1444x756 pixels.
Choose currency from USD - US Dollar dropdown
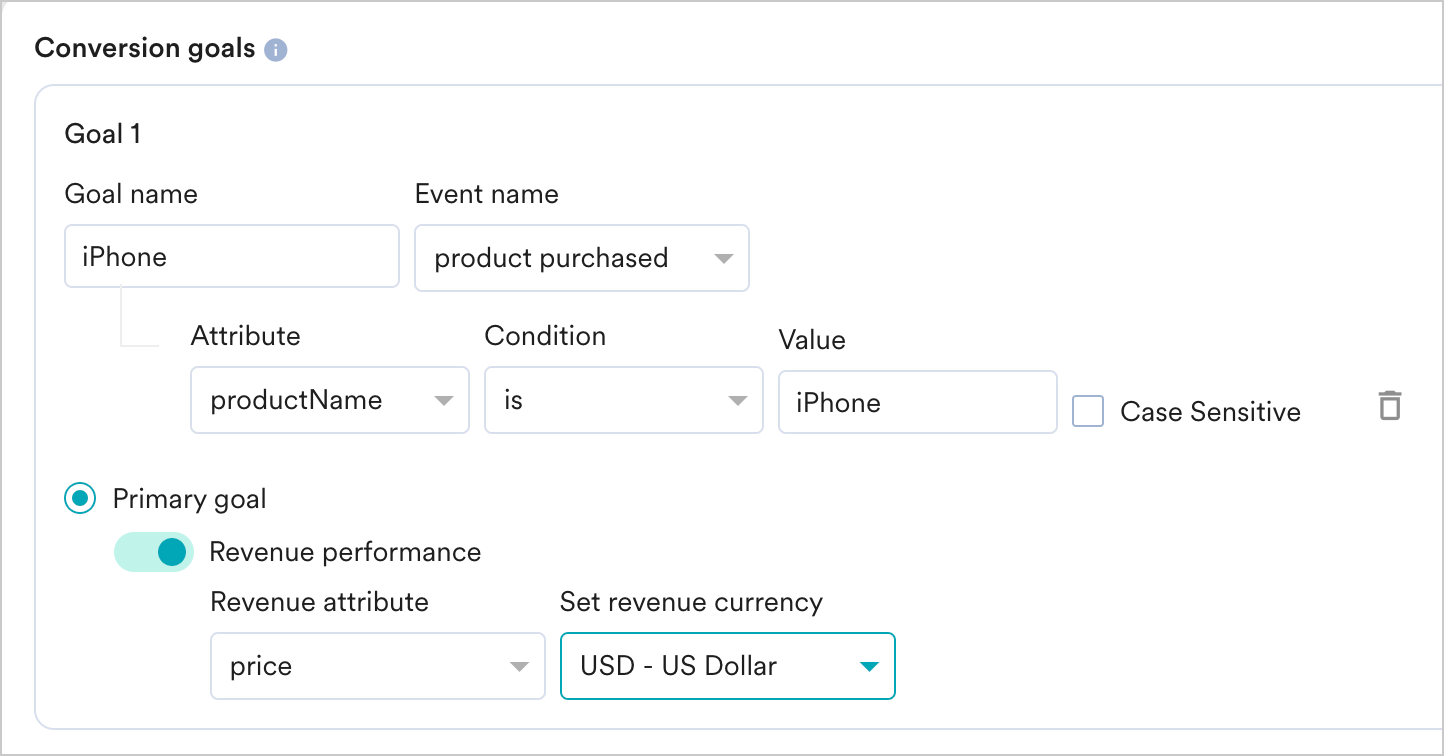pyautogui.click(x=727, y=666)
